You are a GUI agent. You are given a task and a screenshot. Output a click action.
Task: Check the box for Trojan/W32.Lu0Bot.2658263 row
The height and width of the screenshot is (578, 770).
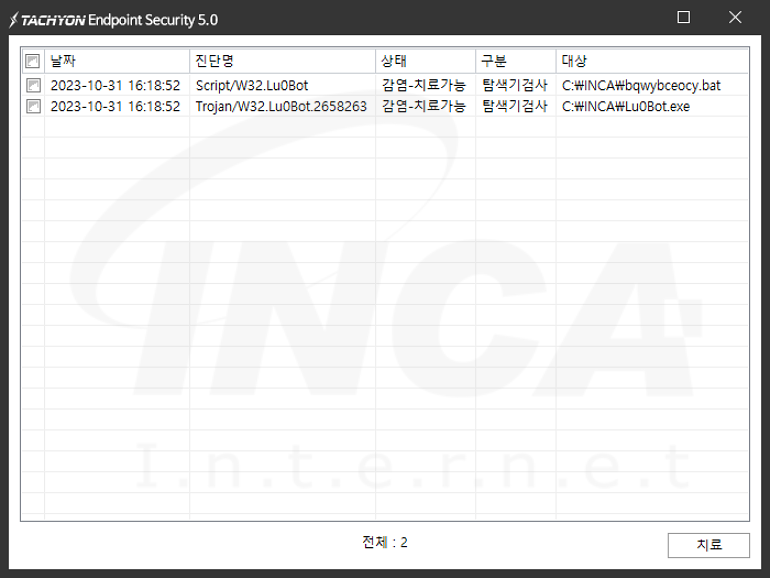click(33, 106)
